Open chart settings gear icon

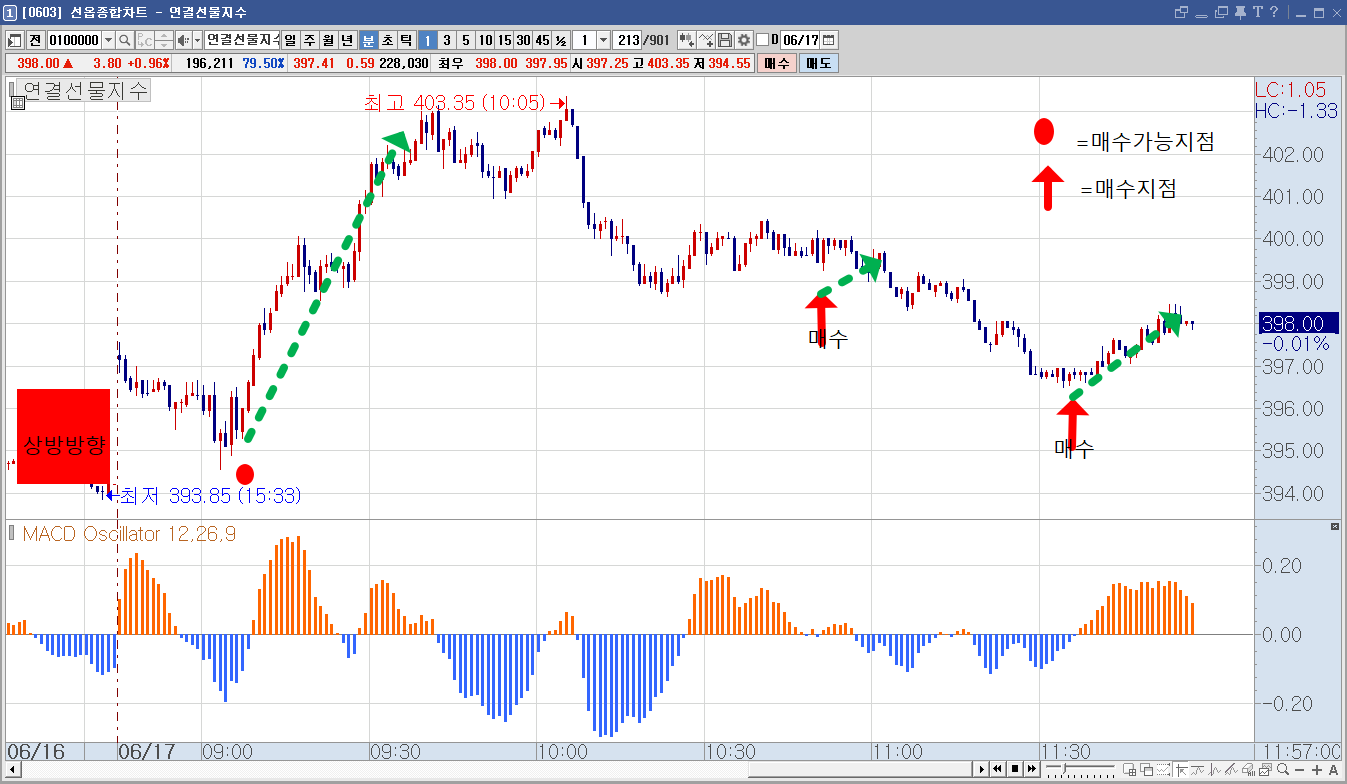click(744, 40)
